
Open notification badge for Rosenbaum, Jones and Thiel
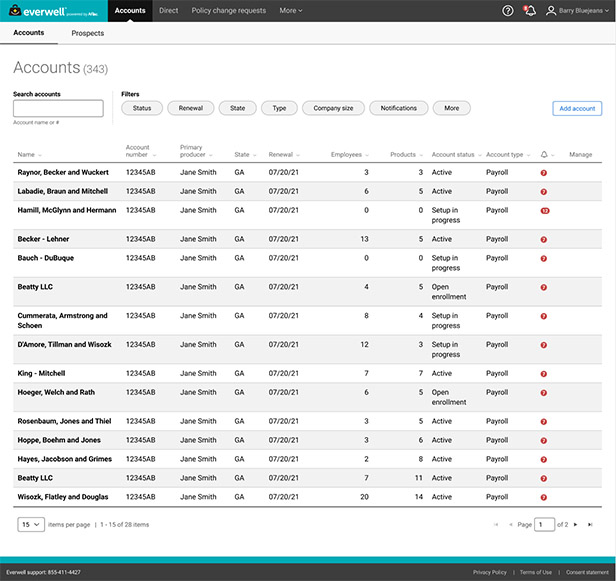pyautogui.click(x=544, y=422)
